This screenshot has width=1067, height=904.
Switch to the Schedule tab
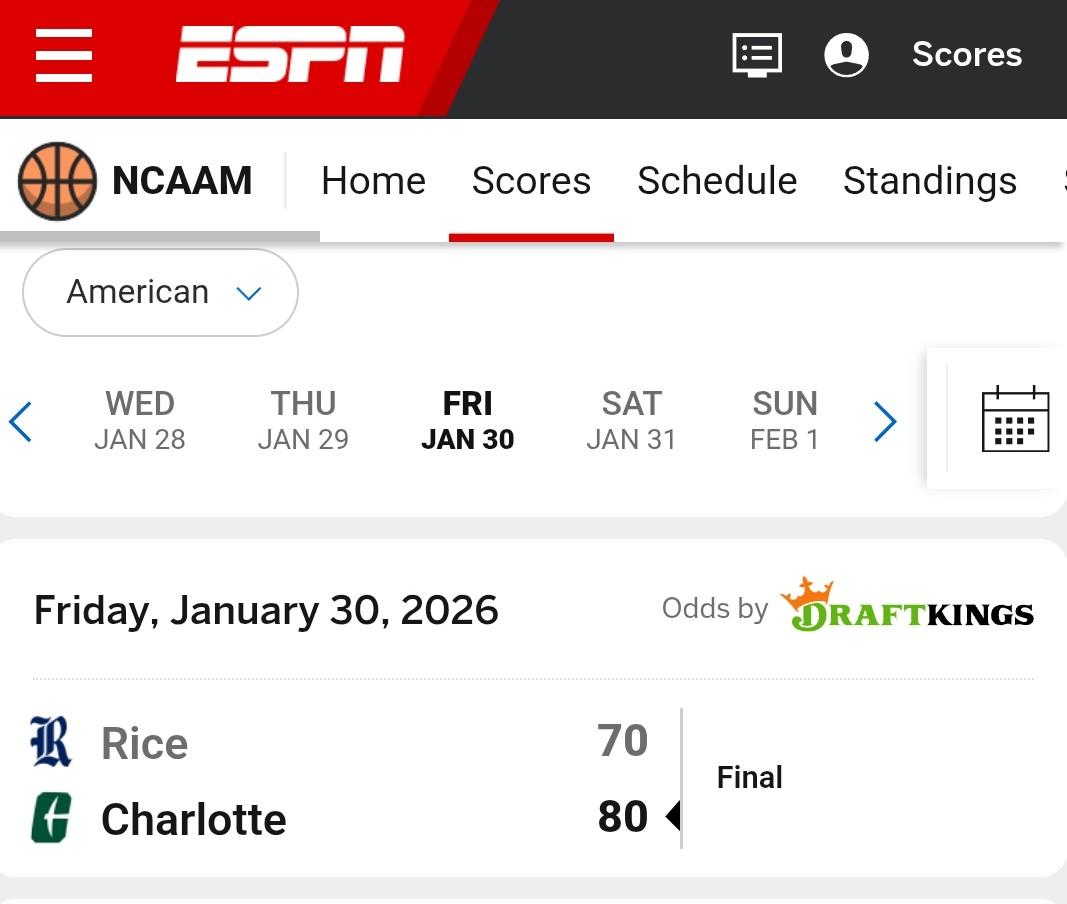[x=717, y=181]
